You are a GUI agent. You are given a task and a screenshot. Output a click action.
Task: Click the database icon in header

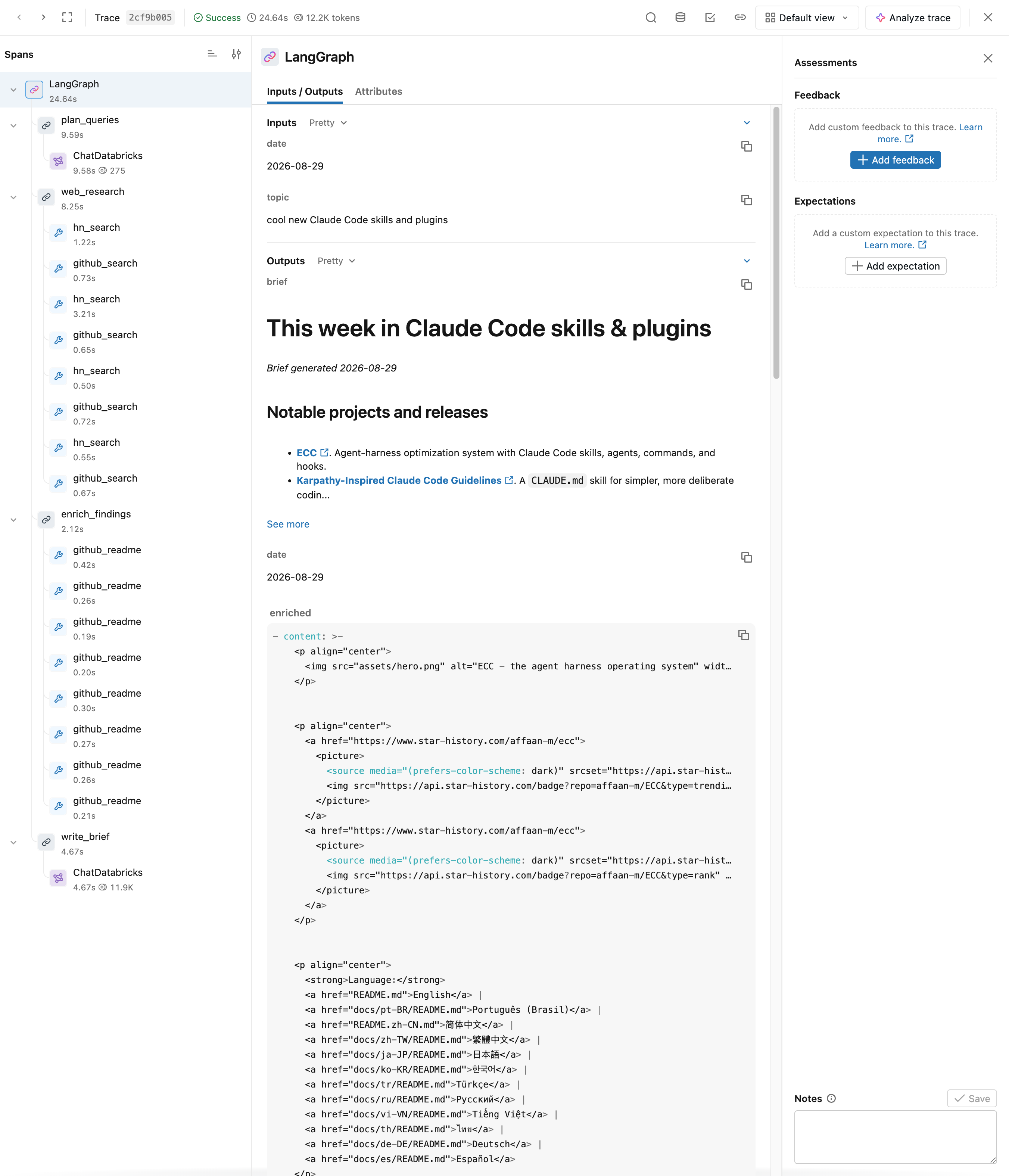point(681,18)
